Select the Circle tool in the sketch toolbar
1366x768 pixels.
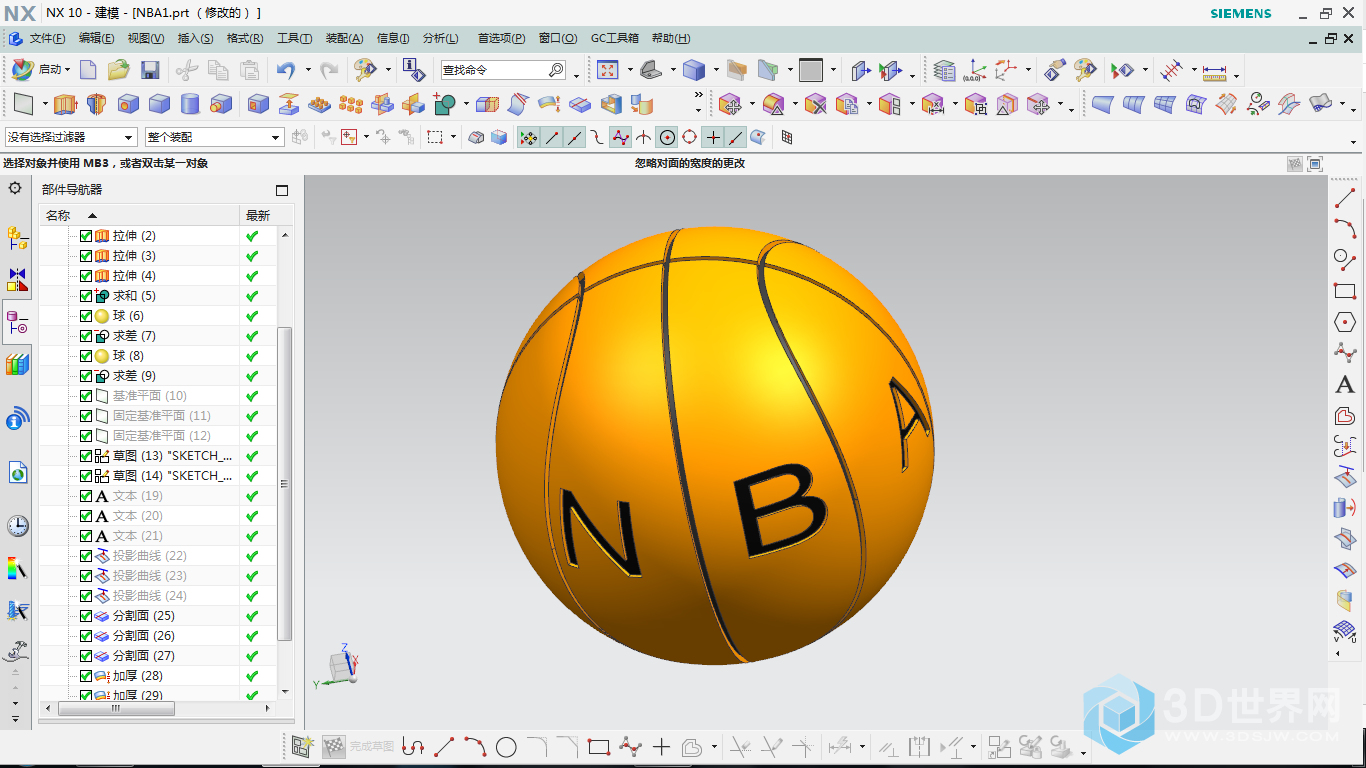[506, 747]
